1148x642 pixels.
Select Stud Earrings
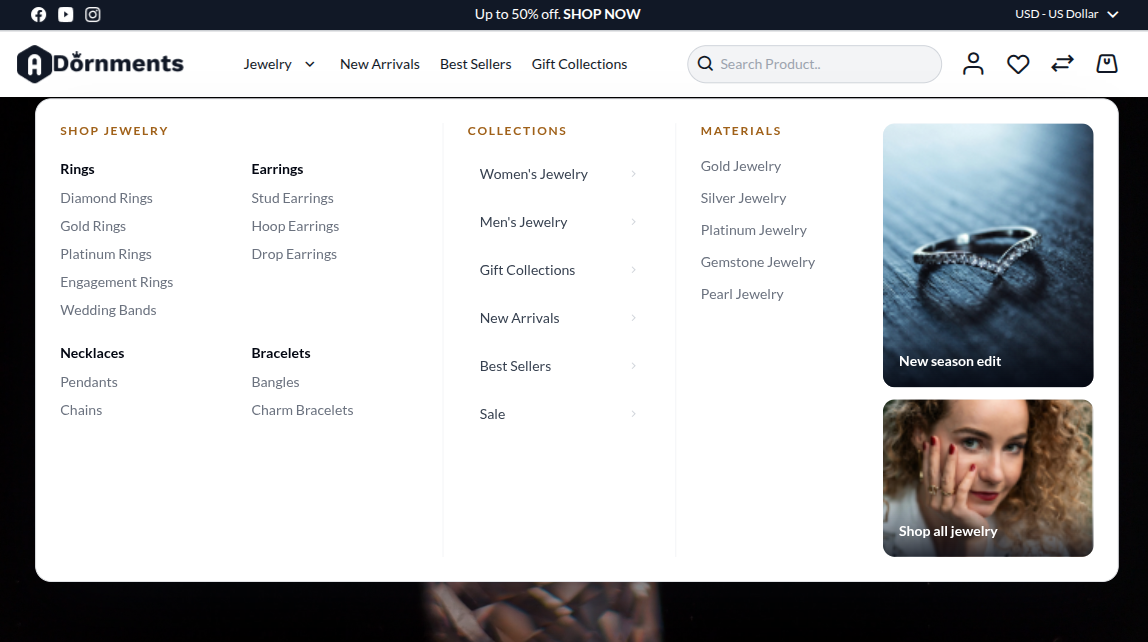pyautogui.click(x=292, y=198)
